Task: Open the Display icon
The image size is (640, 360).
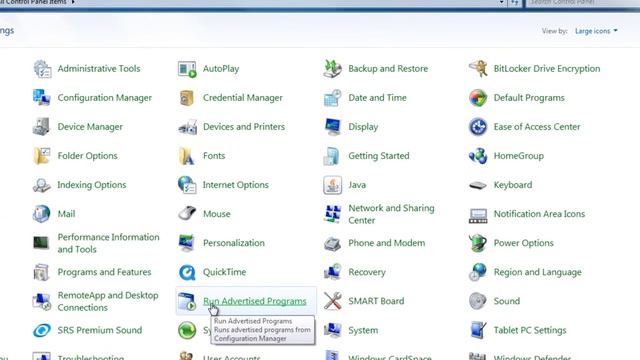Action: pyautogui.click(x=333, y=127)
